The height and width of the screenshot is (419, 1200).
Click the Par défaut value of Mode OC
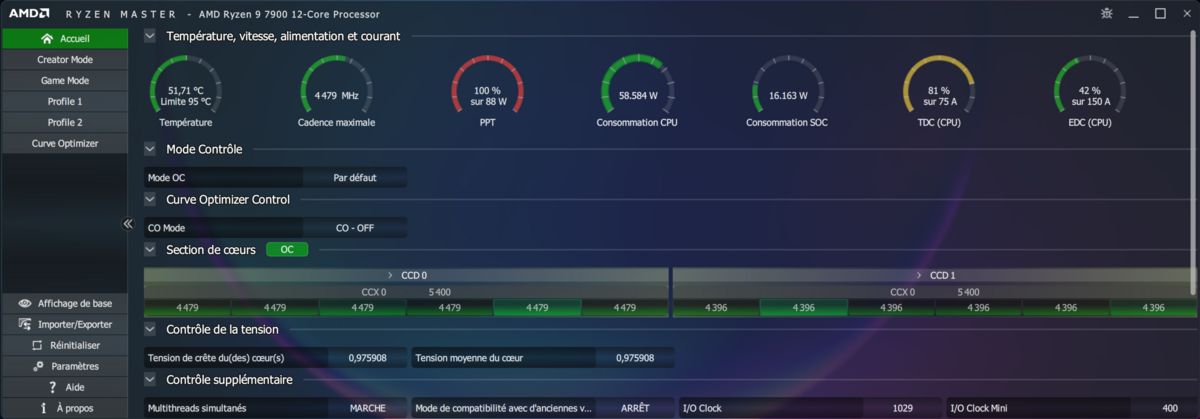(355, 177)
